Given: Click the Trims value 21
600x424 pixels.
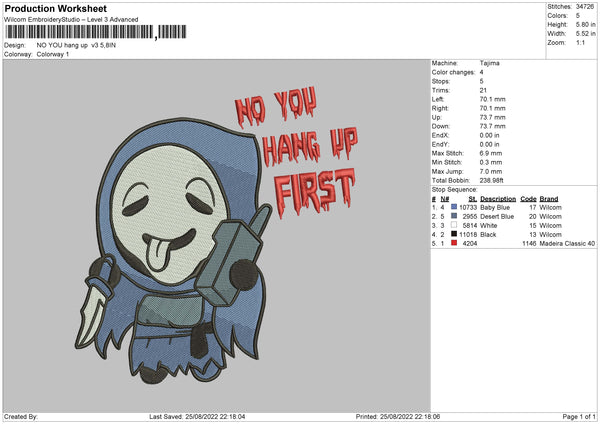Looking at the screenshot, I should [x=483, y=90].
